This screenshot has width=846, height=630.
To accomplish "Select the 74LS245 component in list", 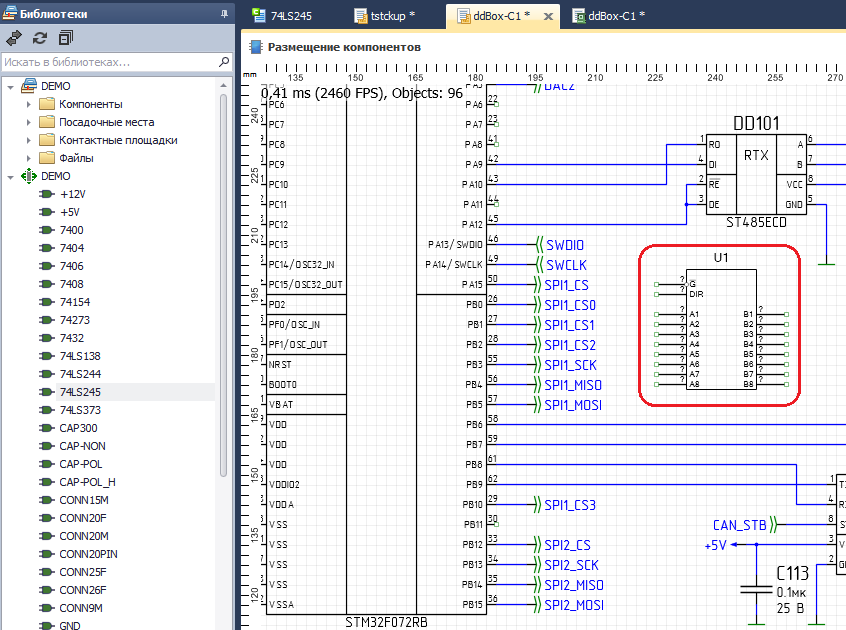I will coord(79,392).
